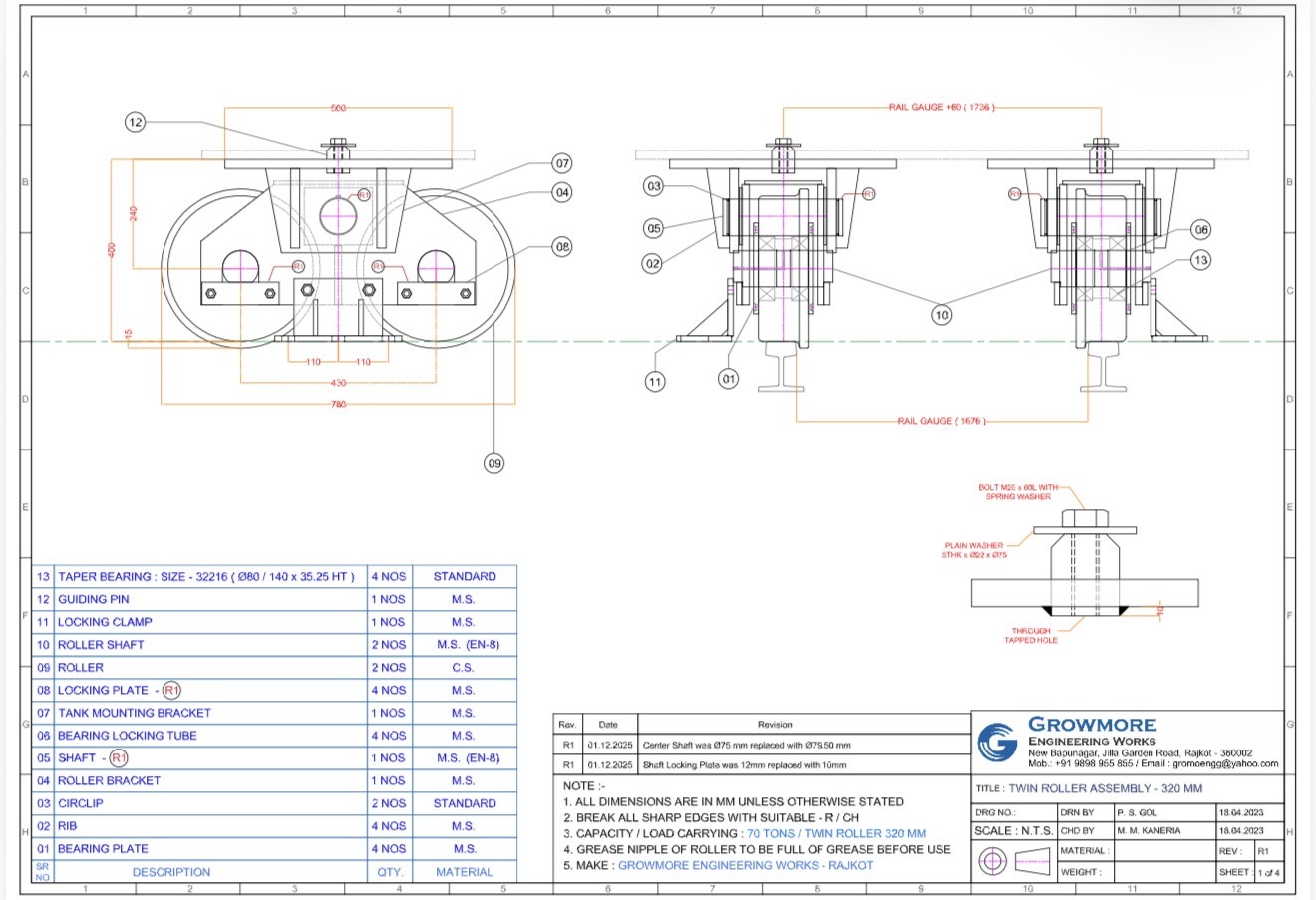Screen dimensions: 1316x900
Task: Click the 'CIRCLIP' description cell
Action: (211, 803)
